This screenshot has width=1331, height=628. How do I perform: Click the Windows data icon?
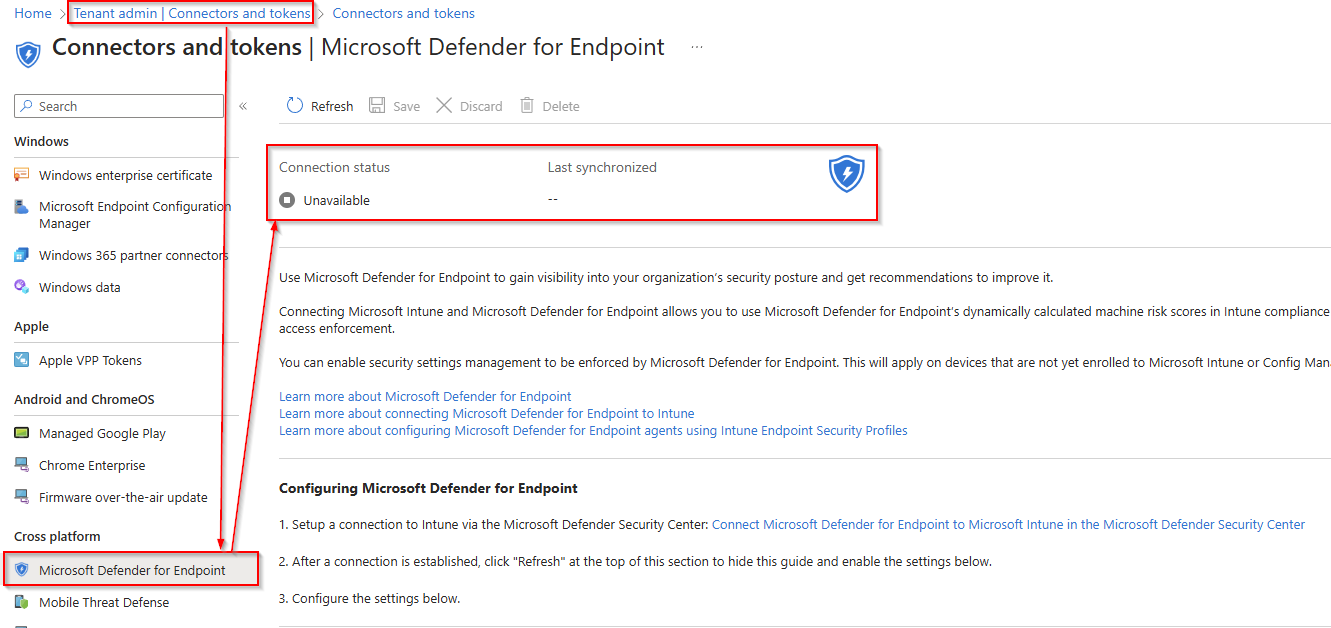[22, 287]
